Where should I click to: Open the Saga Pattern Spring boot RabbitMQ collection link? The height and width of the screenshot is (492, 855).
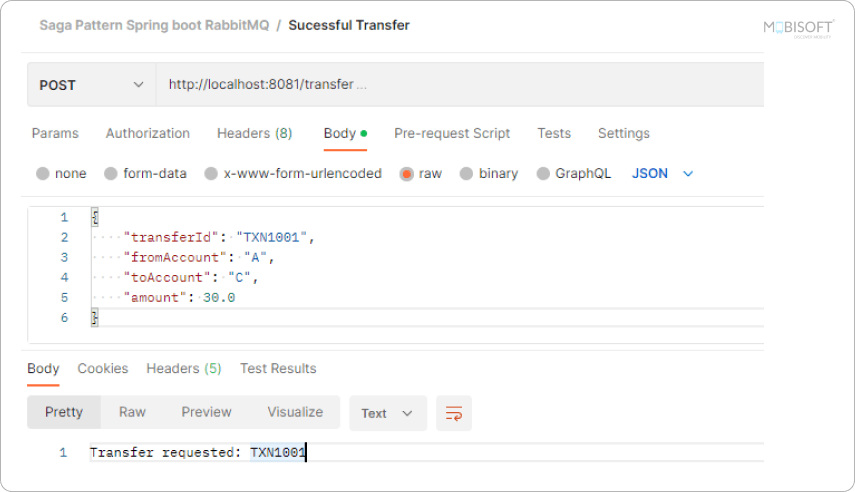coord(154,26)
